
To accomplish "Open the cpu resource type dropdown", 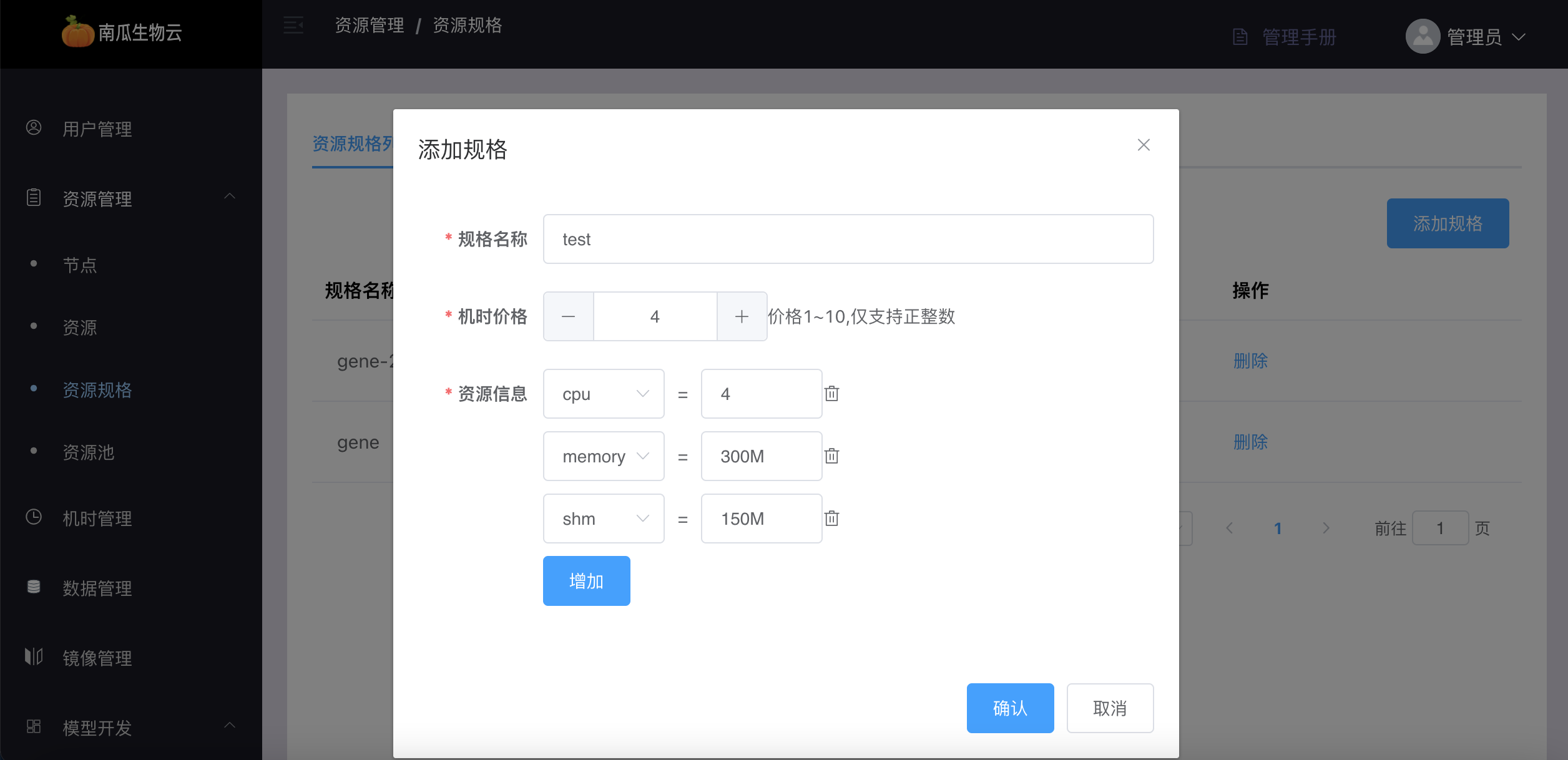I will [604, 394].
